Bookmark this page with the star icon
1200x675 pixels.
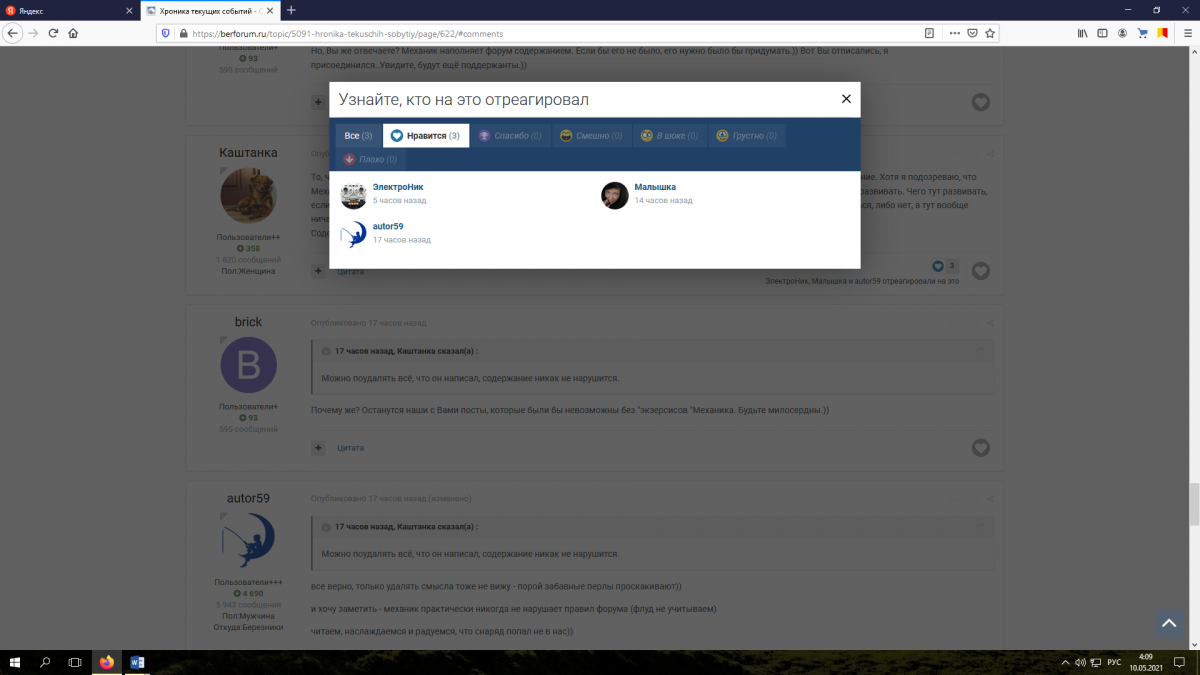point(990,33)
